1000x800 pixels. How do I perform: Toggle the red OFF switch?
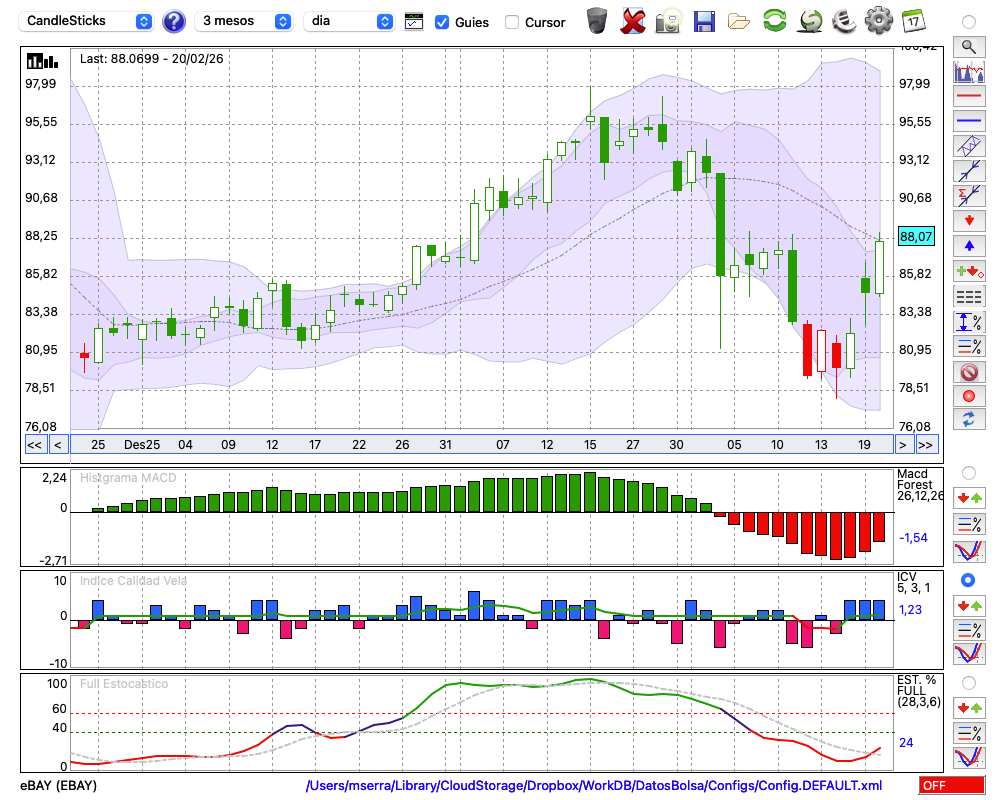tap(952, 785)
